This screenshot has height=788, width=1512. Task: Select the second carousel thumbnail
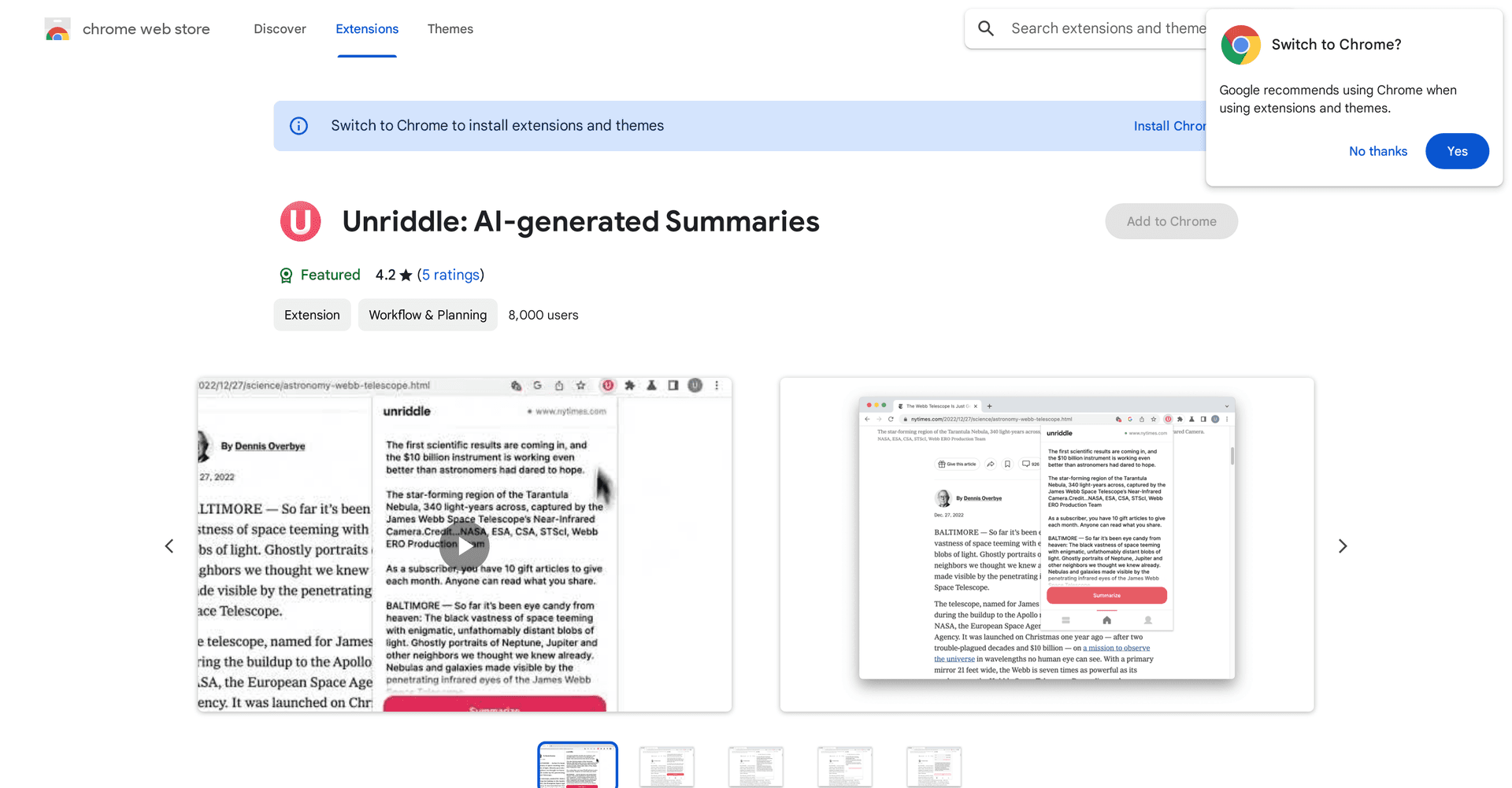tap(667, 766)
